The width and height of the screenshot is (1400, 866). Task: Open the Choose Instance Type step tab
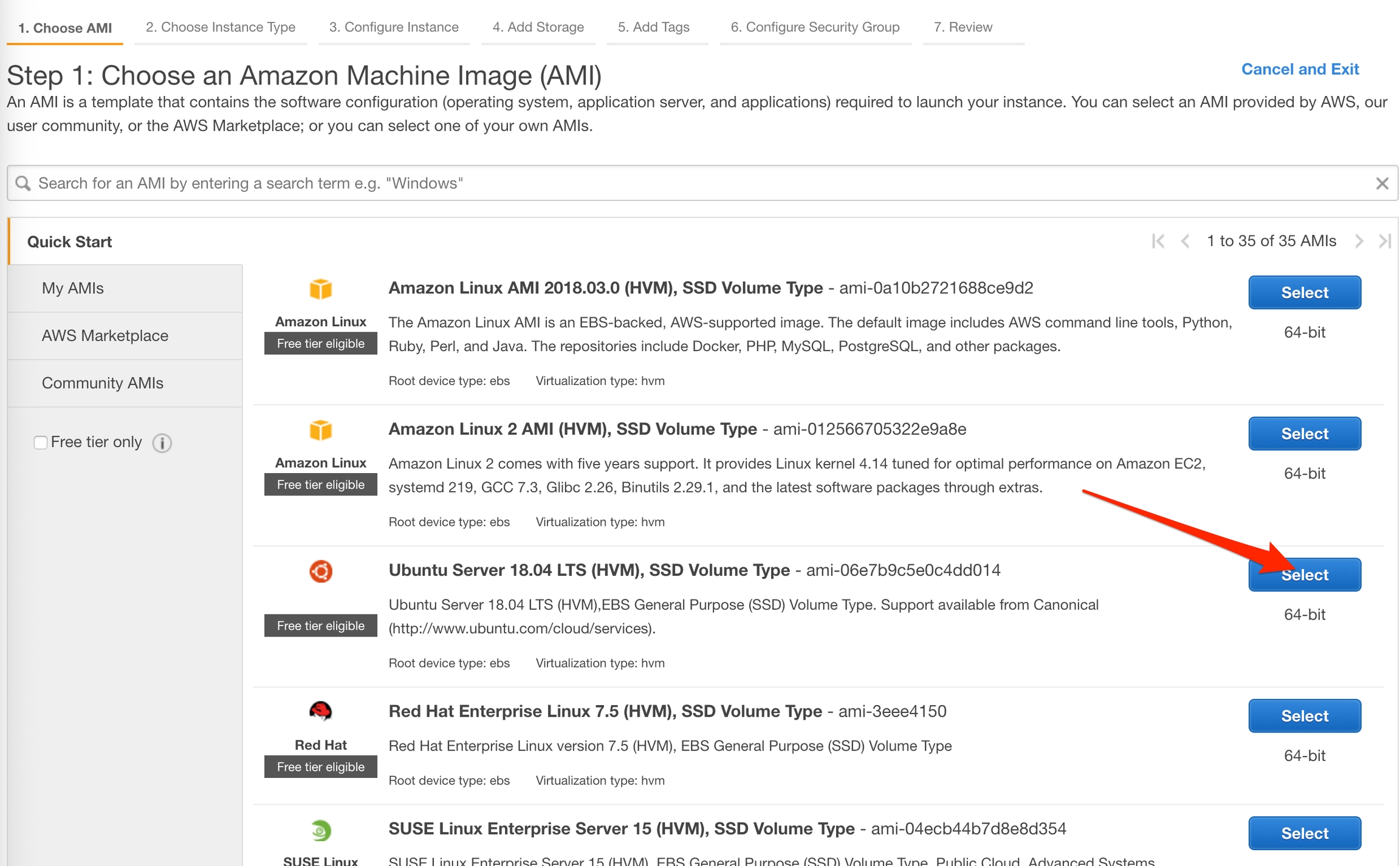[x=220, y=27]
